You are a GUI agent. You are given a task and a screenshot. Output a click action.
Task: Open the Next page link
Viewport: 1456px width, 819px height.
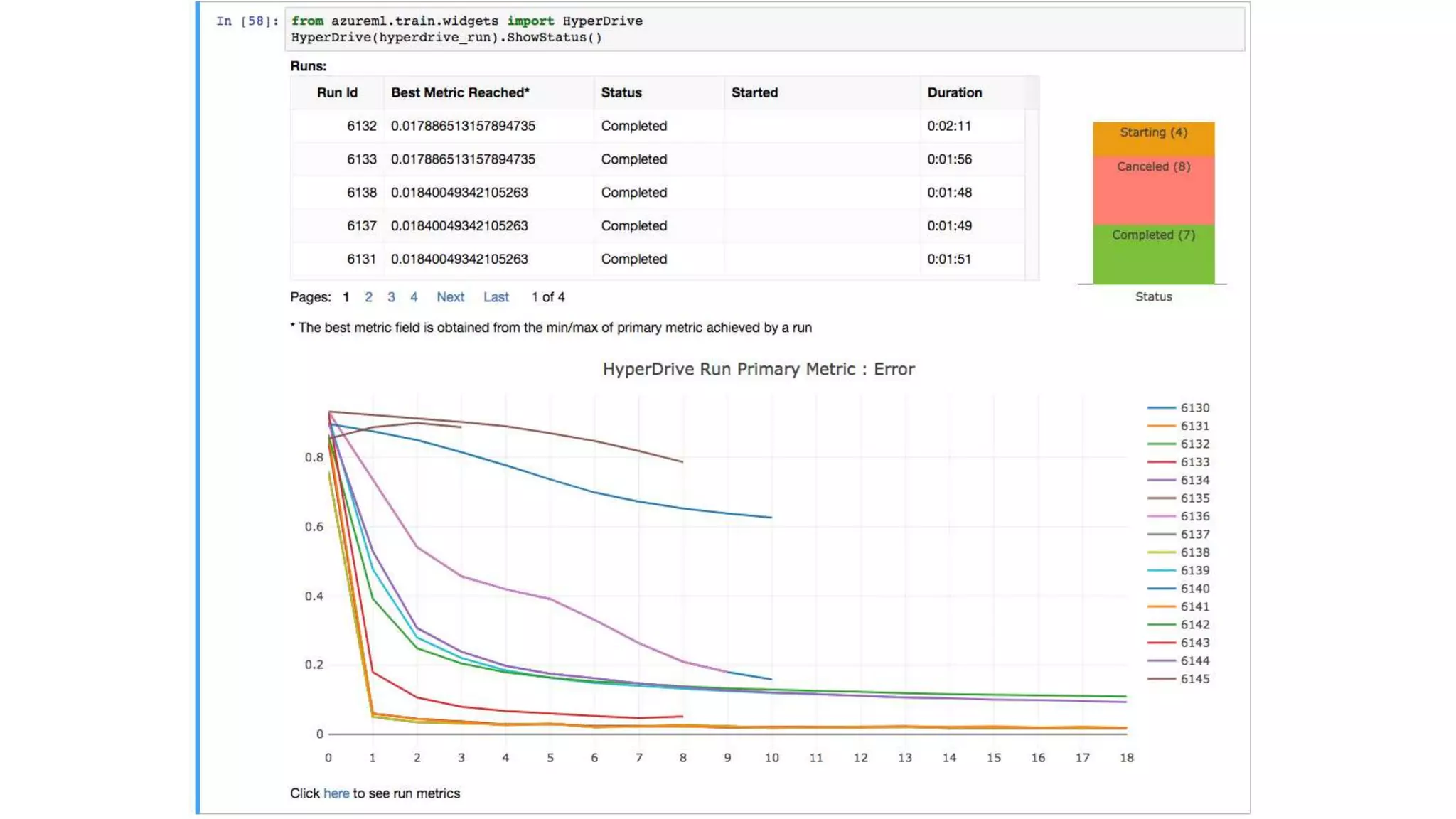click(450, 297)
